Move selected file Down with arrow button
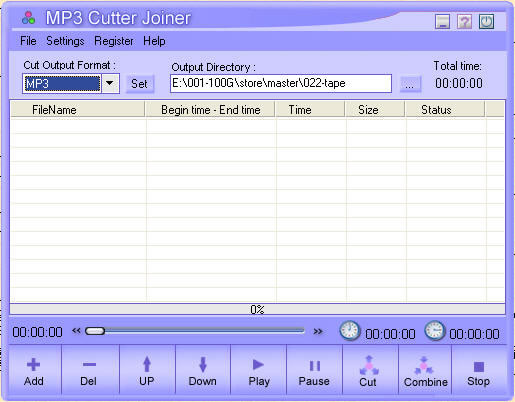Image resolution: width=515 pixels, height=402 pixels. point(203,371)
